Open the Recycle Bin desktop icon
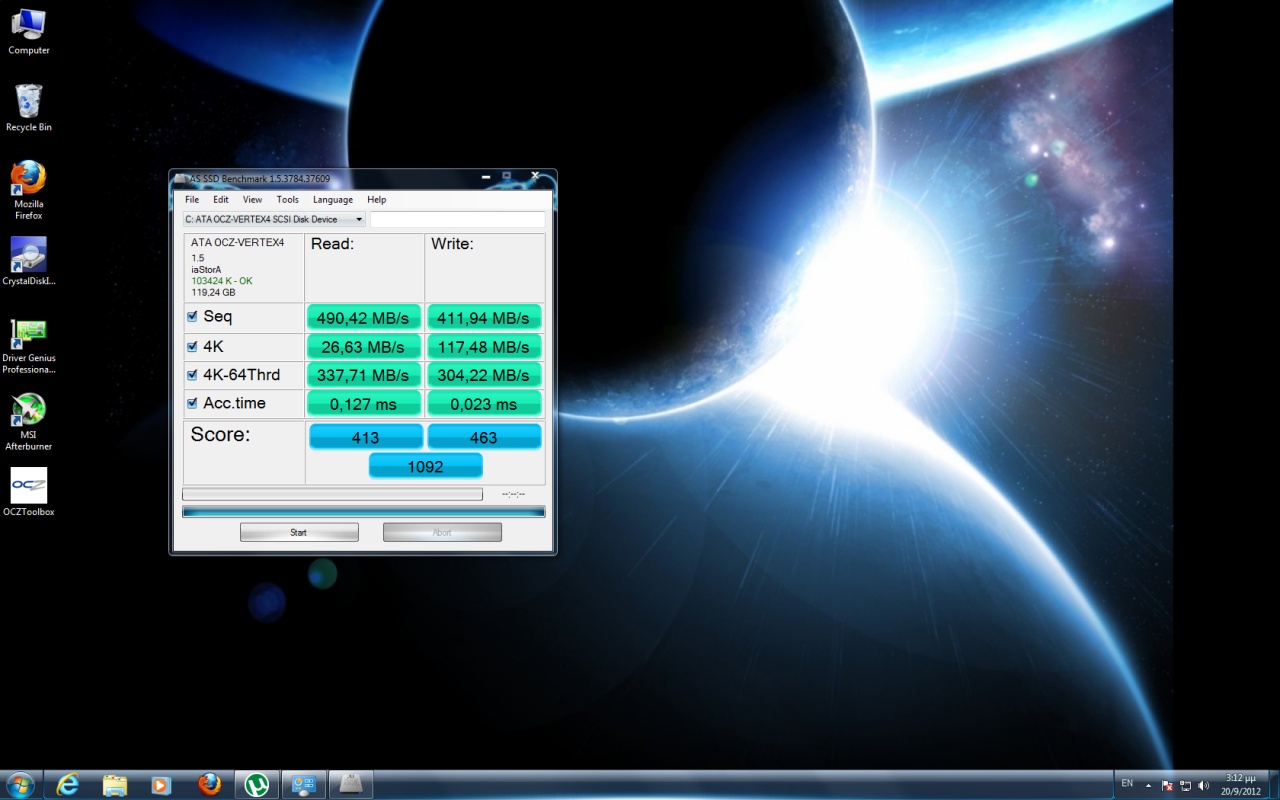 coord(28,108)
